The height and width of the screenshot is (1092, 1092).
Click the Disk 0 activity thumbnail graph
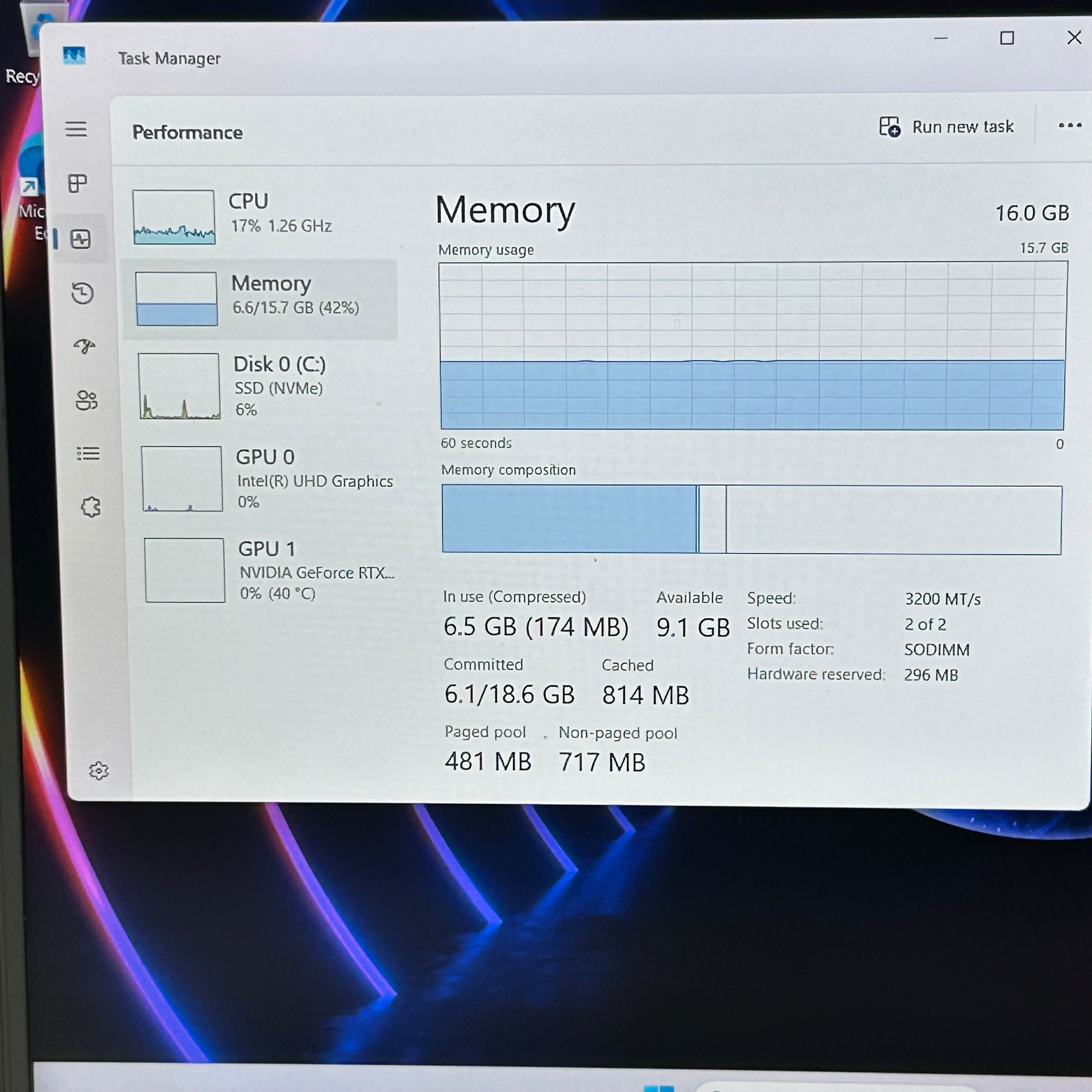[x=179, y=386]
